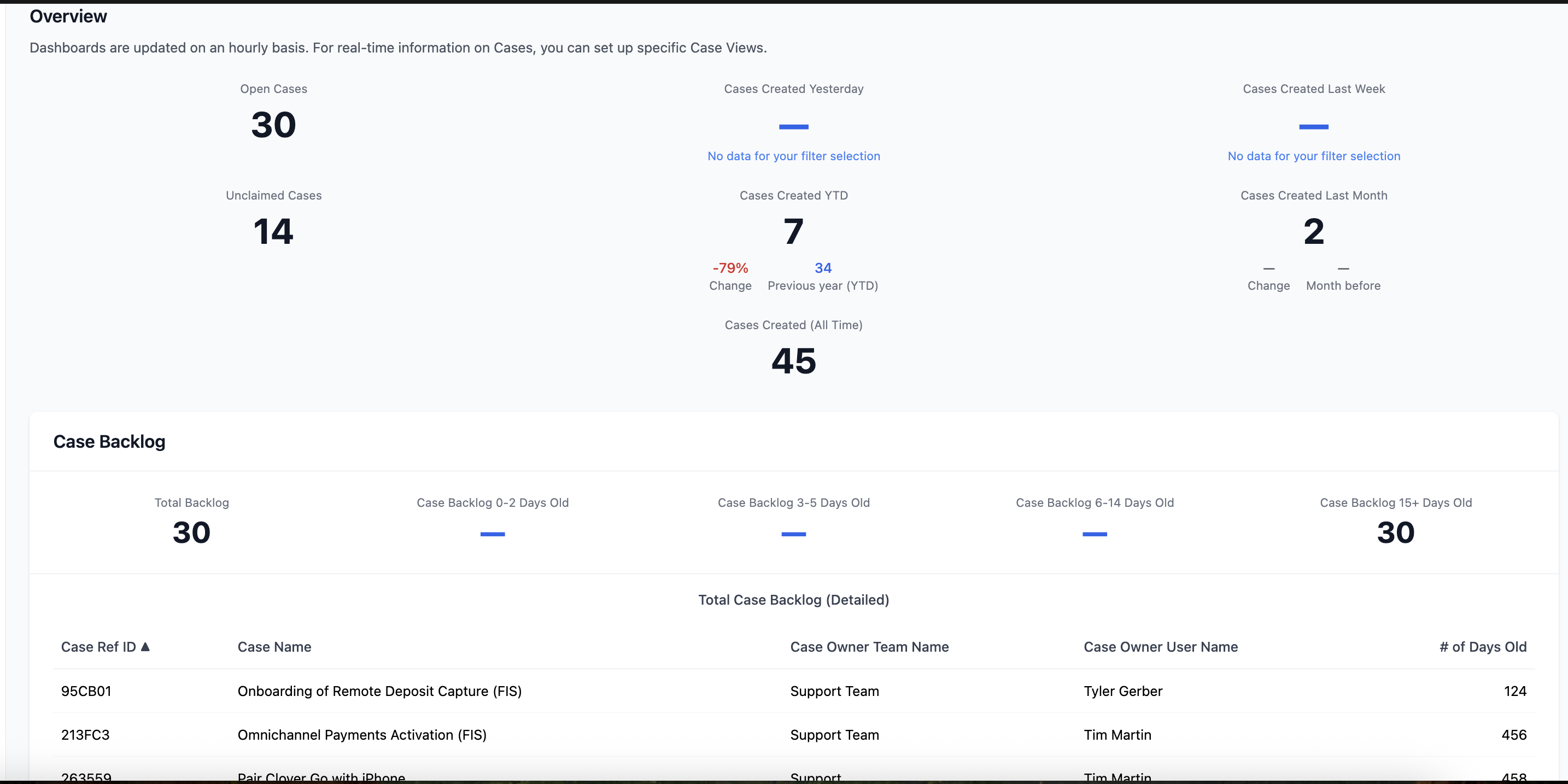Click the -79% change indicator
The width and height of the screenshot is (1568, 784).
tap(730, 268)
